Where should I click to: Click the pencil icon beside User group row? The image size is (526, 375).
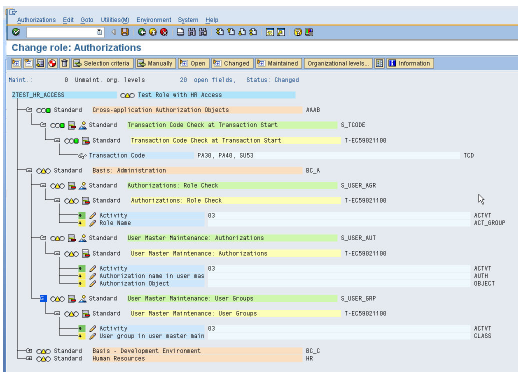[x=93, y=336]
